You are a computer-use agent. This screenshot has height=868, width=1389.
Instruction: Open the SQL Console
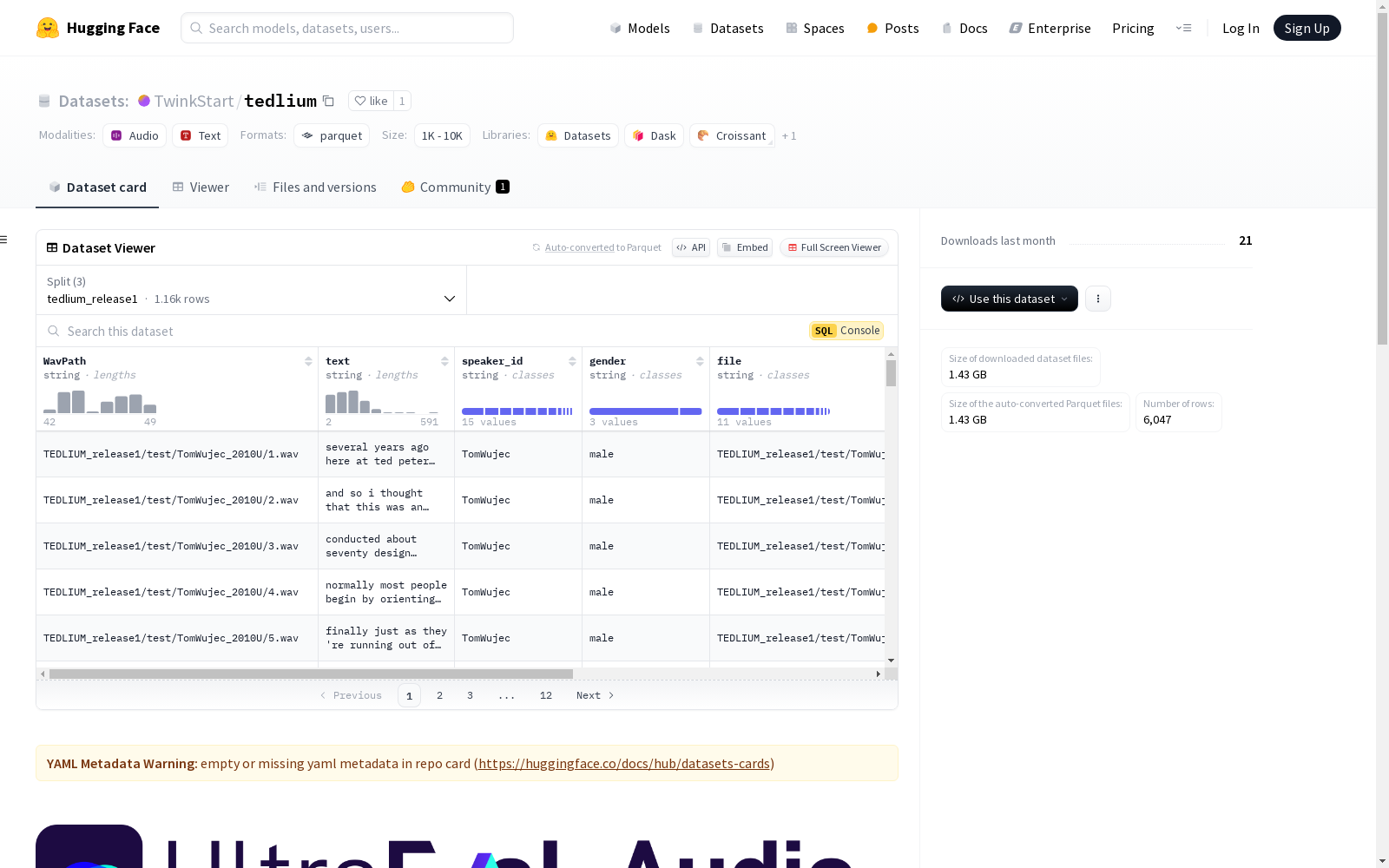[846, 331]
